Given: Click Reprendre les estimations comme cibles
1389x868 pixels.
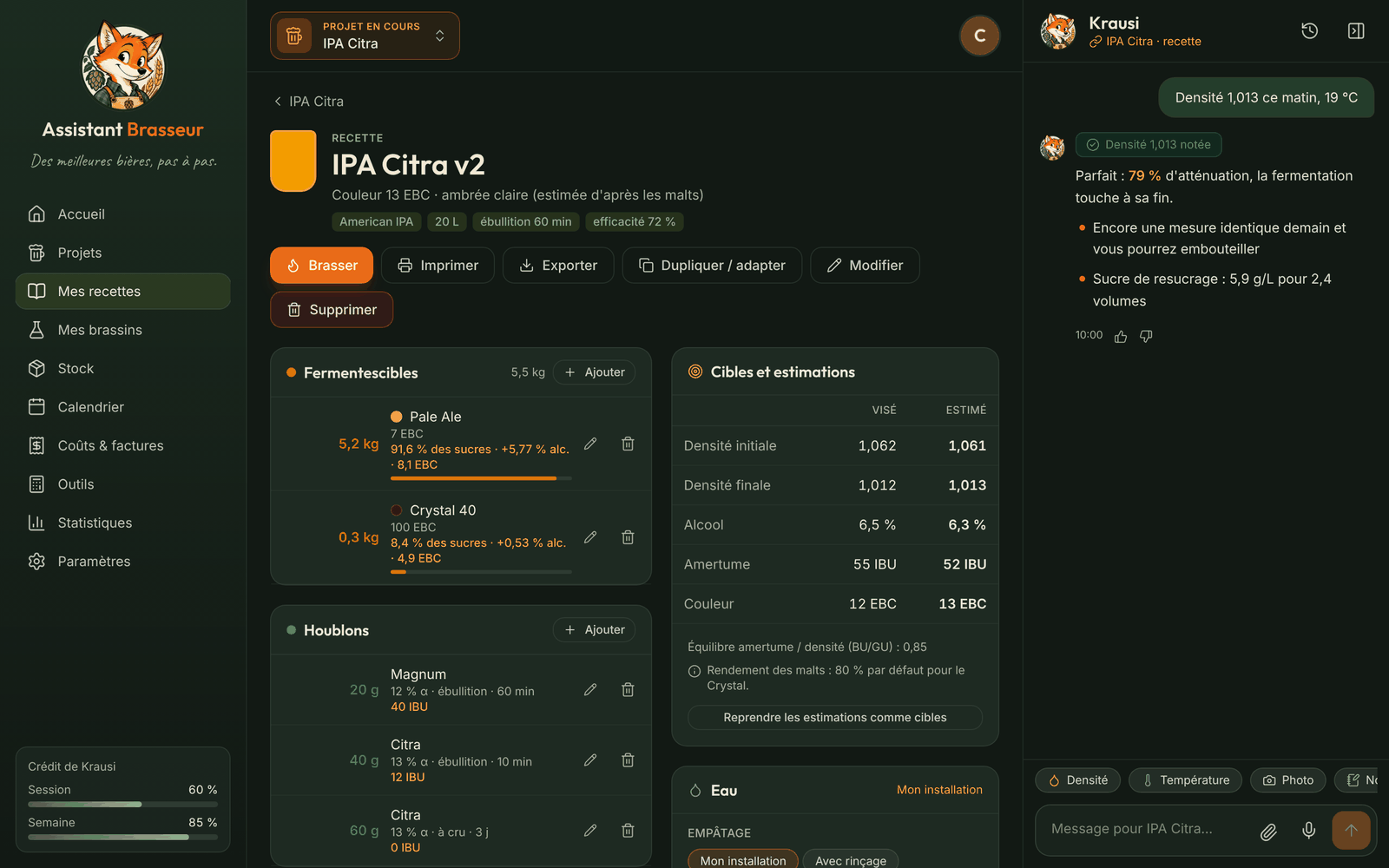Looking at the screenshot, I should (x=835, y=718).
